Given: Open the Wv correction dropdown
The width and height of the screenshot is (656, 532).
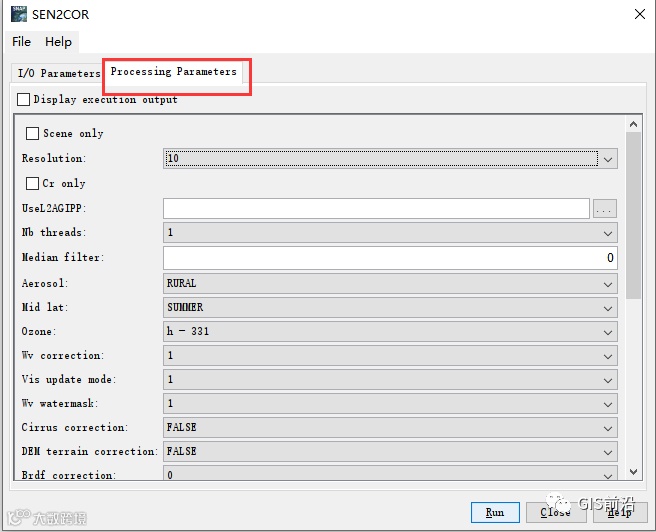Looking at the screenshot, I should pos(390,356).
